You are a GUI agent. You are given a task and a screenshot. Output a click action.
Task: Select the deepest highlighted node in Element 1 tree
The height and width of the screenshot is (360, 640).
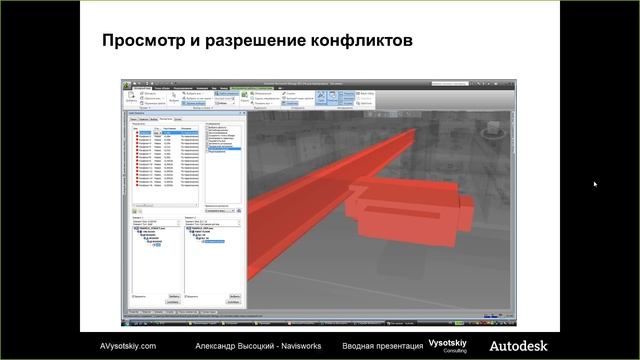point(158,245)
